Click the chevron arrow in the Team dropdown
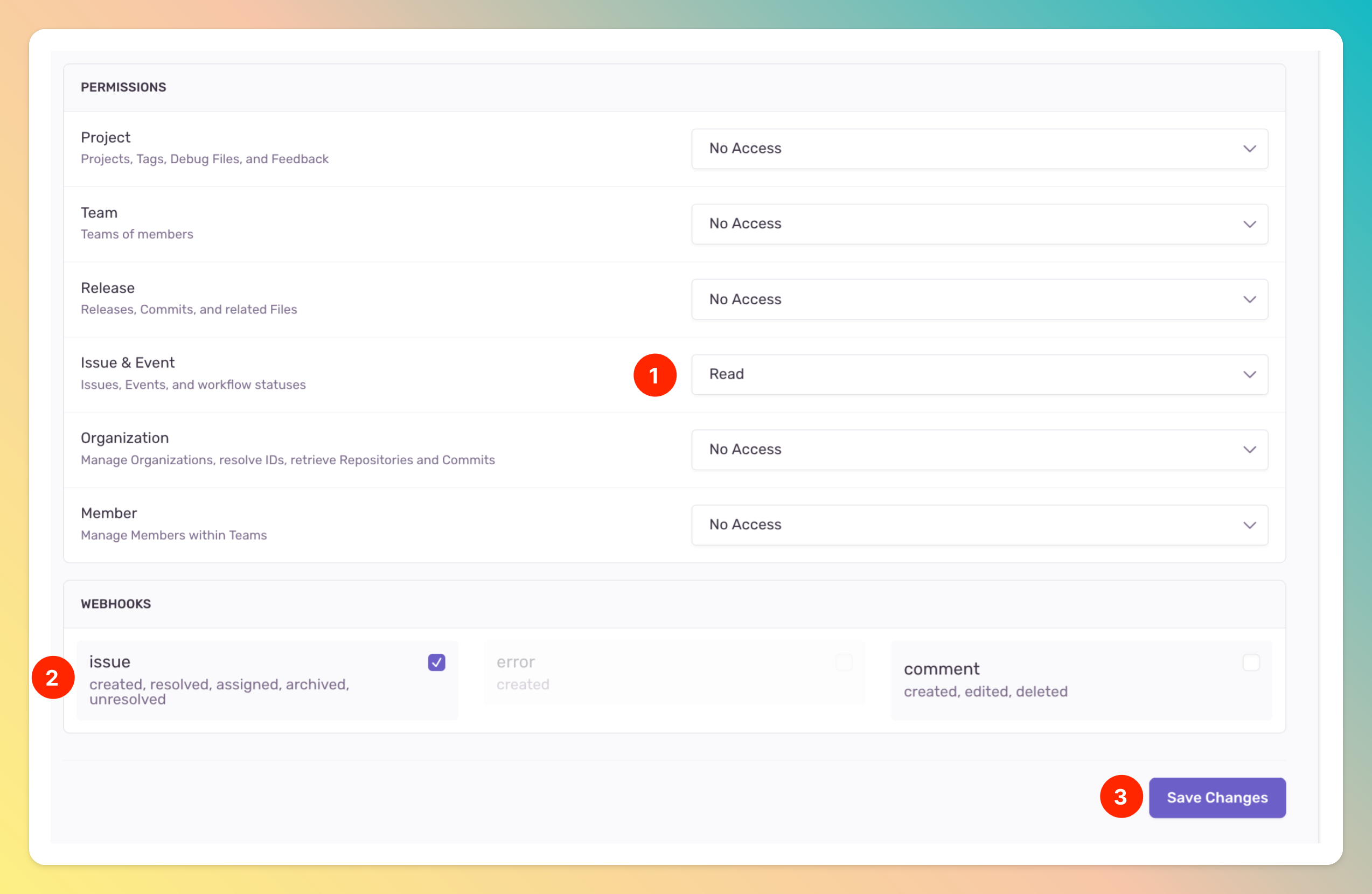This screenshot has height=894, width=1372. pos(1249,224)
